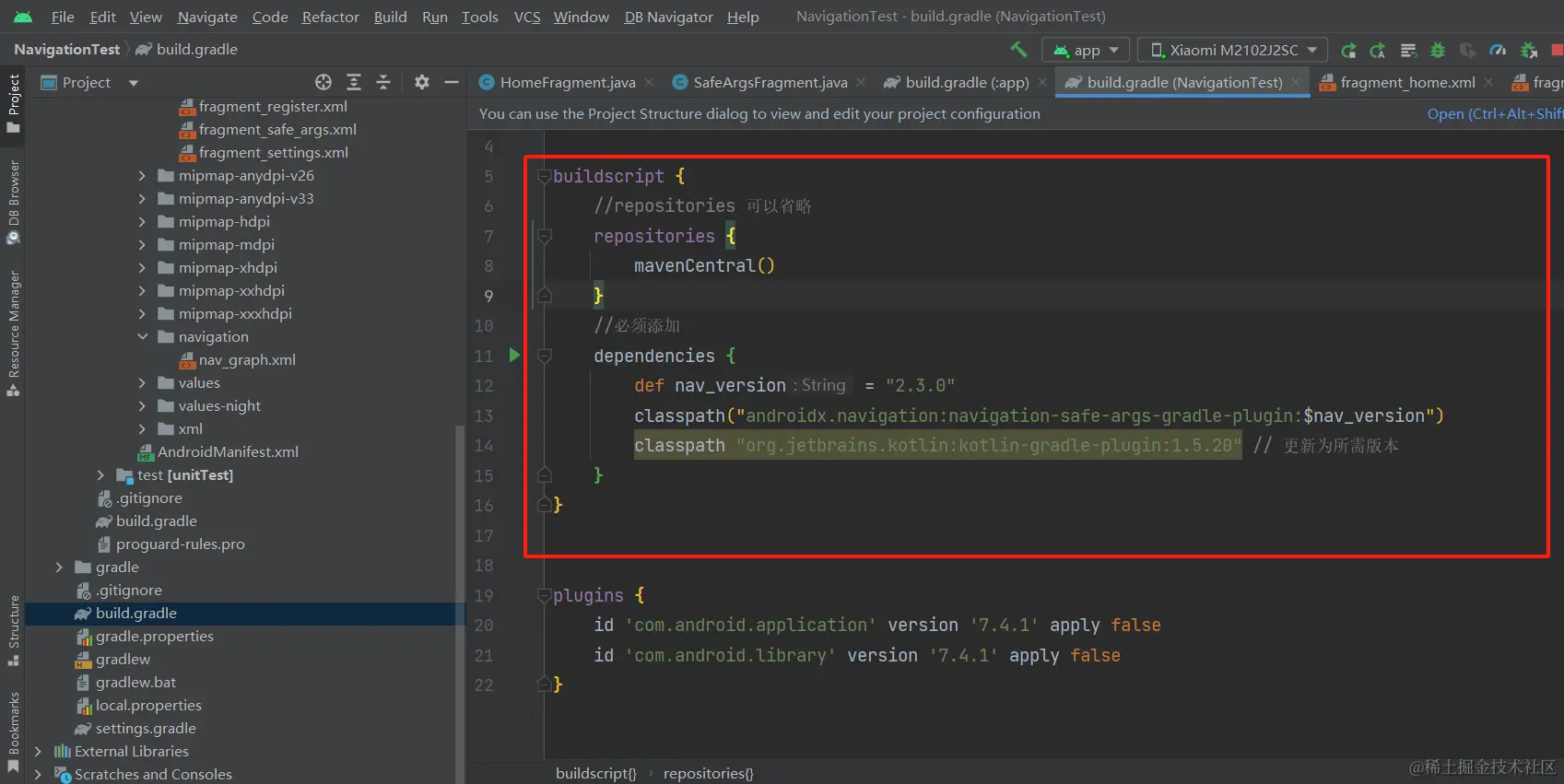Click the Rerun app icon
1564x784 pixels.
(x=1348, y=51)
